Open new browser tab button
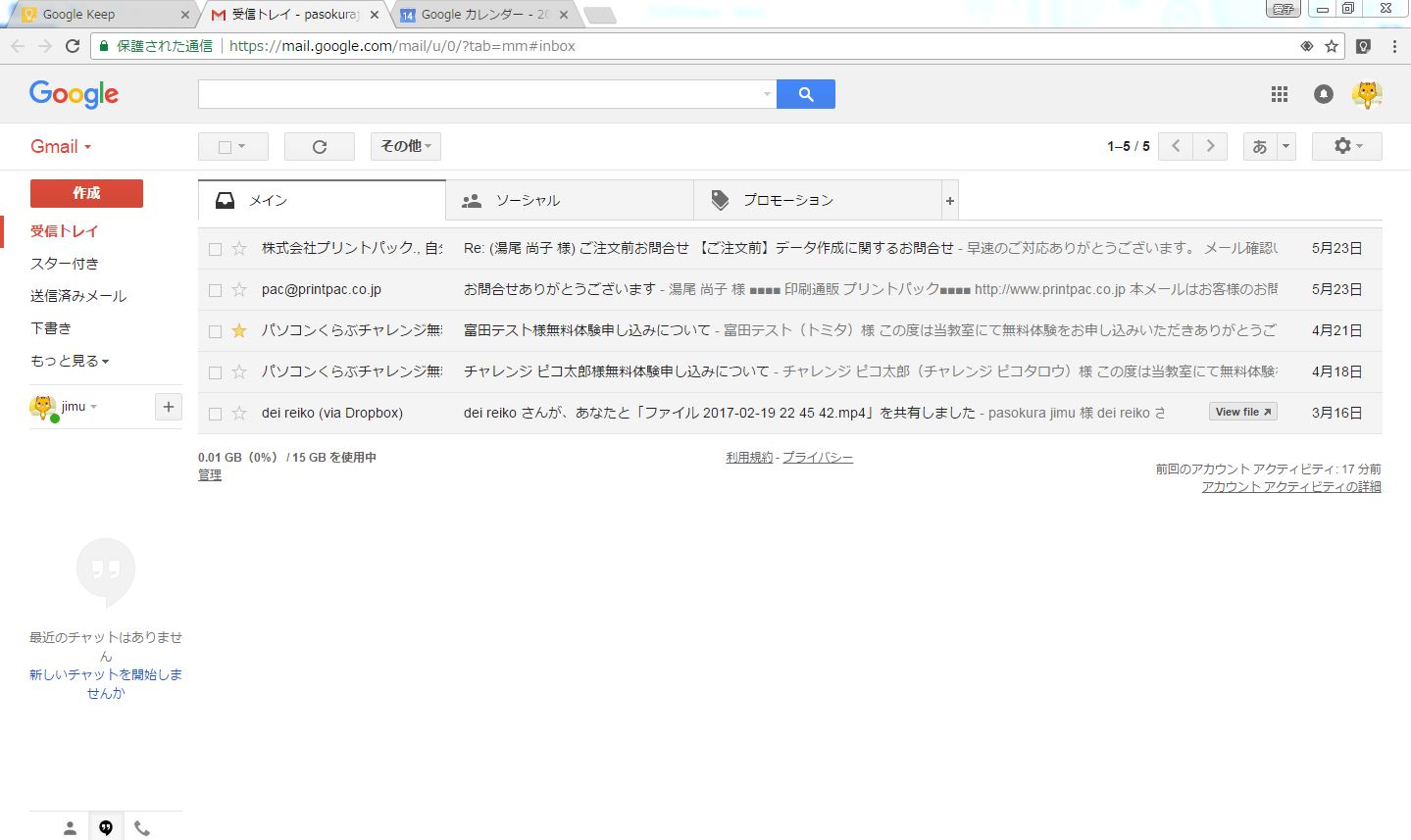Screen dimensions: 1411x840 point(599,15)
